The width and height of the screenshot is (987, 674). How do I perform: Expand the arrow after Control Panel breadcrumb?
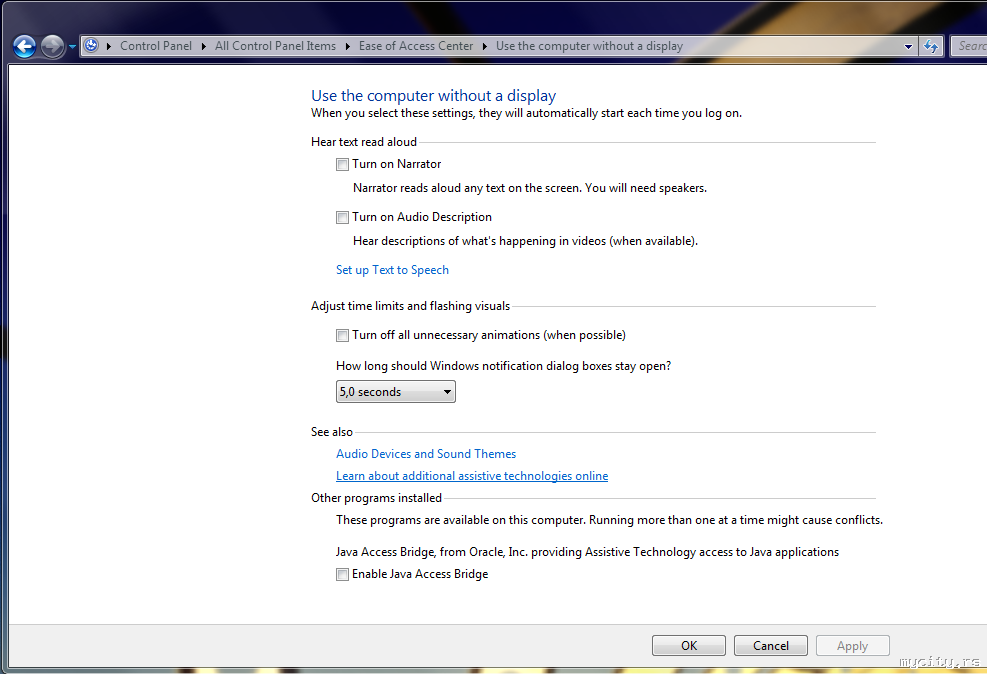point(203,46)
